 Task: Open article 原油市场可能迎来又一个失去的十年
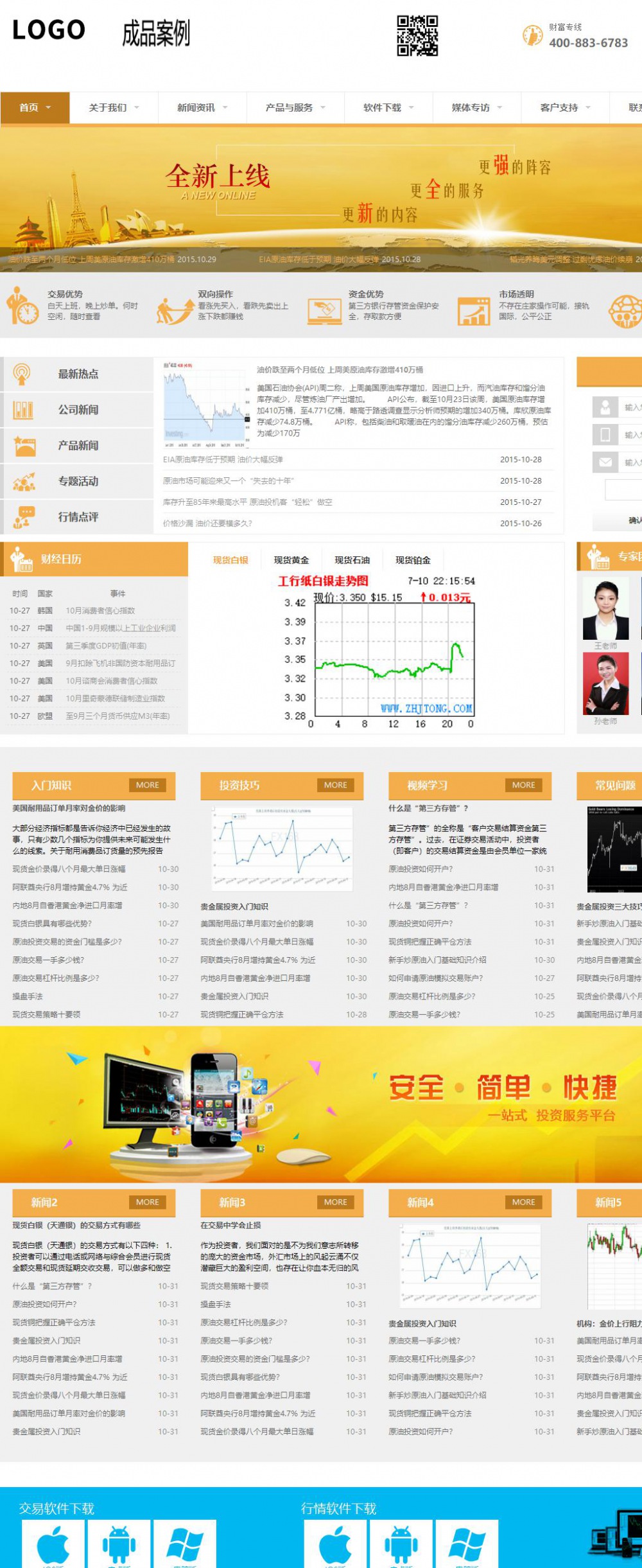pyautogui.click(x=228, y=481)
